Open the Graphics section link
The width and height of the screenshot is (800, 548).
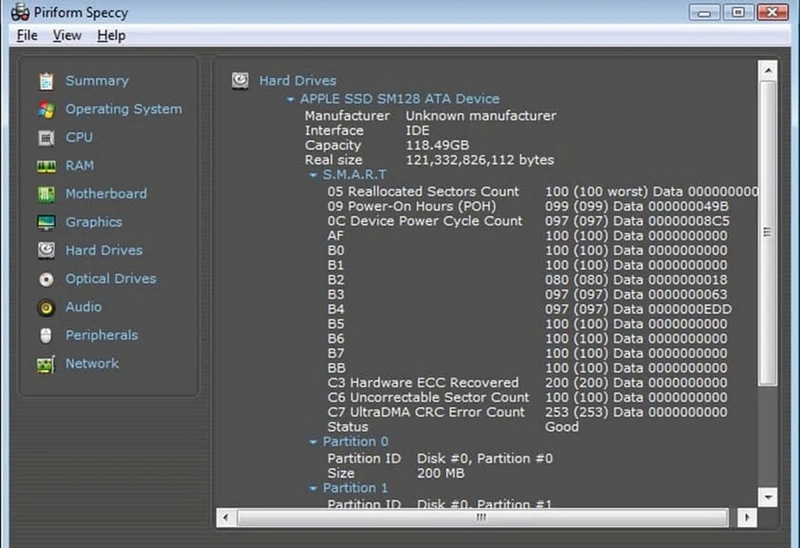[94, 222]
